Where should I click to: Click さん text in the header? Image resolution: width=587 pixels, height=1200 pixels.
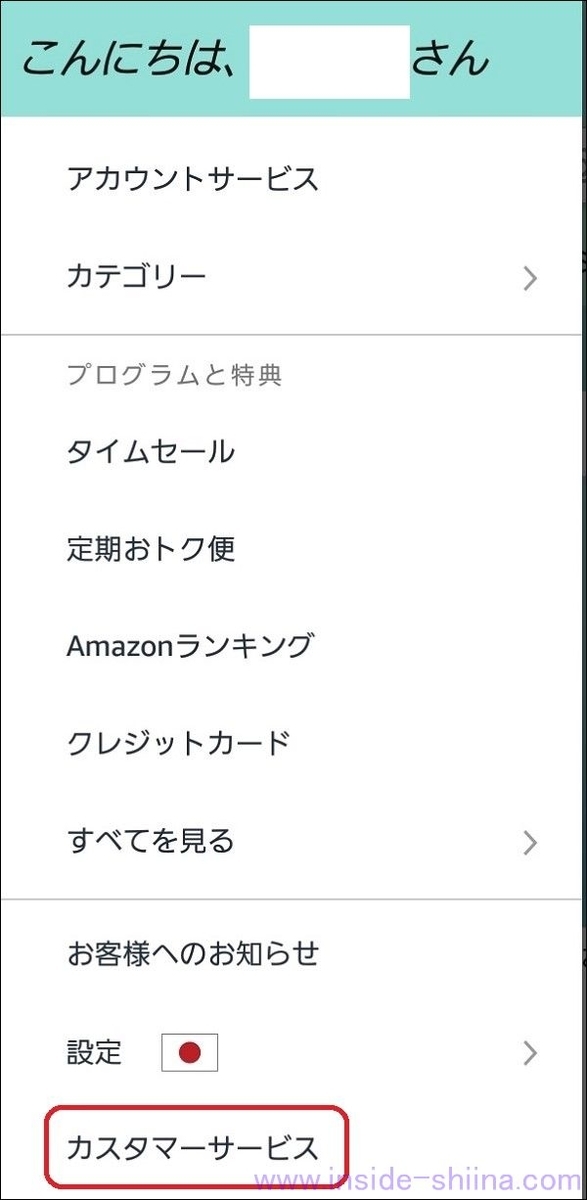point(450,60)
